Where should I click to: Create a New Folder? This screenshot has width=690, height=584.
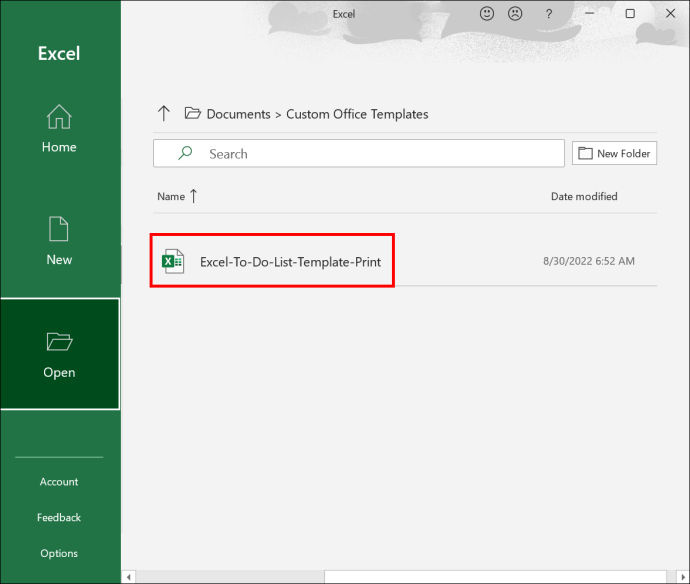[614, 153]
